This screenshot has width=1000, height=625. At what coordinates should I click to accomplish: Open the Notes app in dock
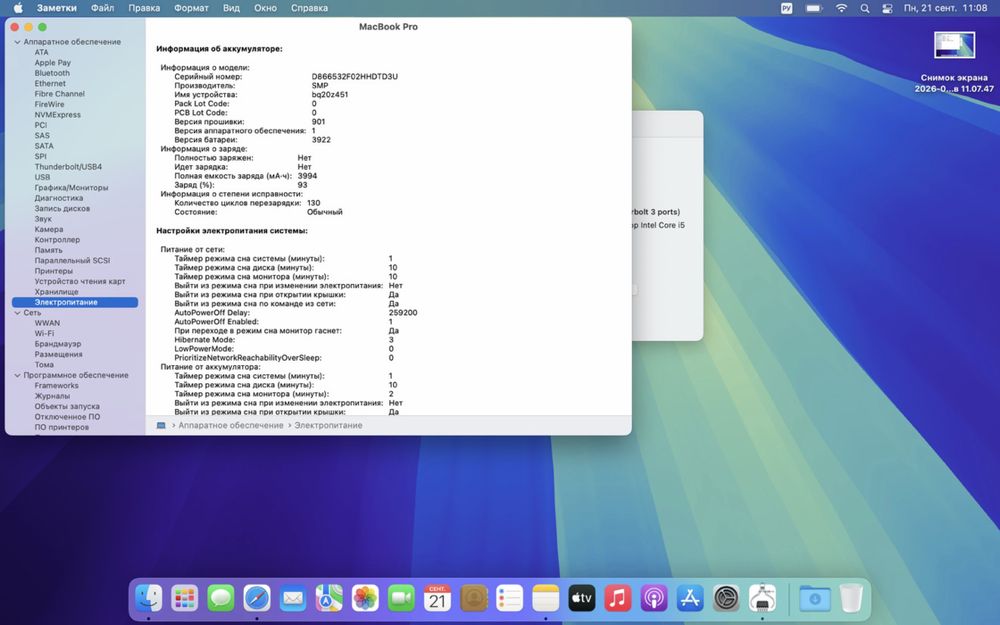(x=545, y=598)
